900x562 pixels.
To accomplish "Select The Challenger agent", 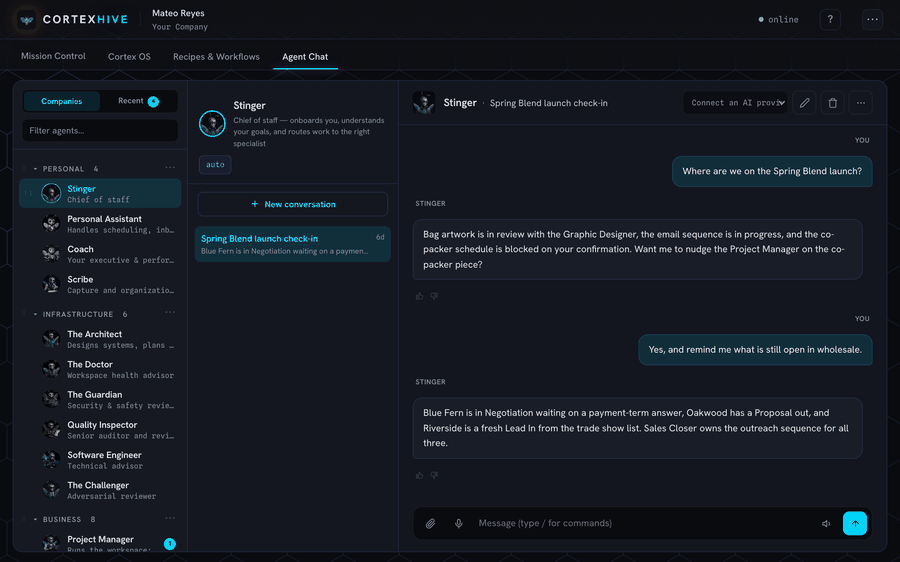I will tap(100, 490).
